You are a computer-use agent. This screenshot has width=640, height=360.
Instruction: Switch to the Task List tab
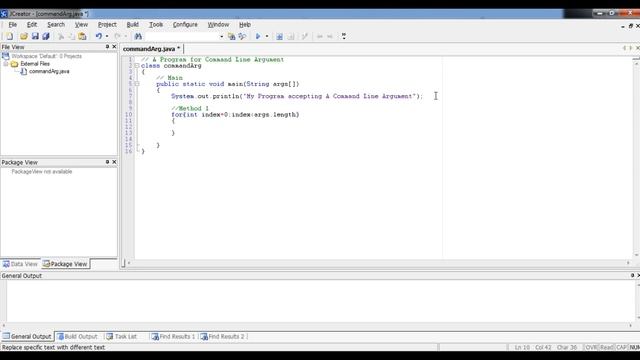click(x=122, y=337)
